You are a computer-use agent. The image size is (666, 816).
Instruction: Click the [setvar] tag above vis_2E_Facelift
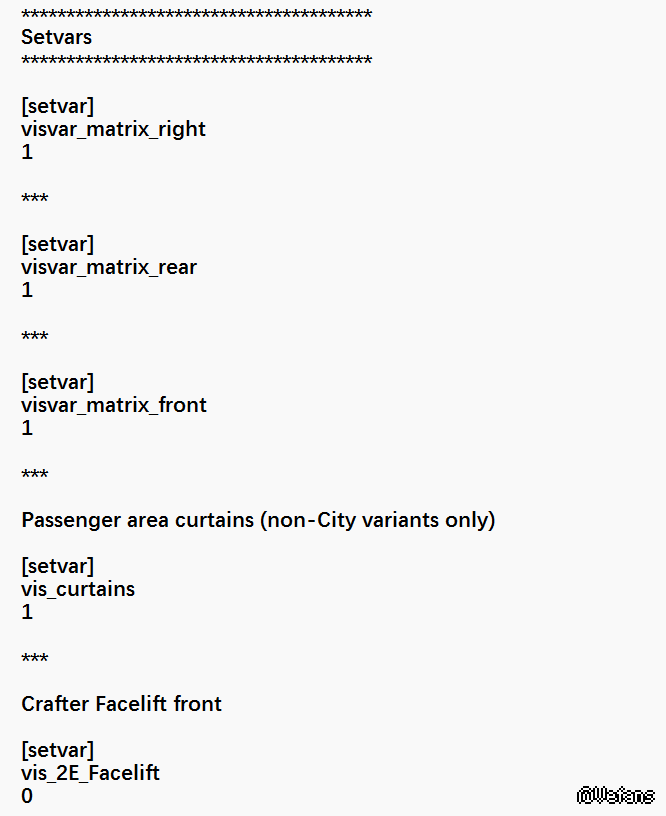coord(57,750)
